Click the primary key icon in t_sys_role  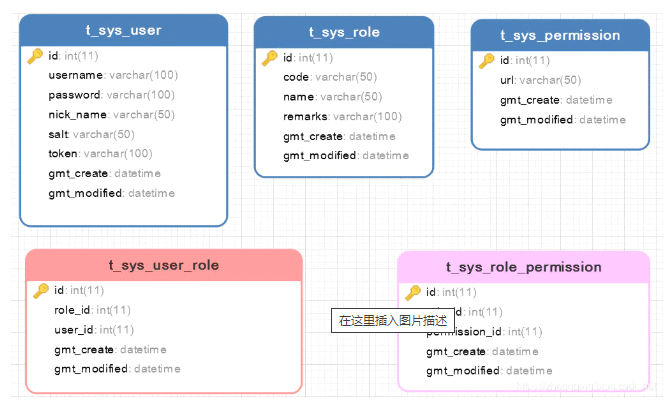[270, 58]
